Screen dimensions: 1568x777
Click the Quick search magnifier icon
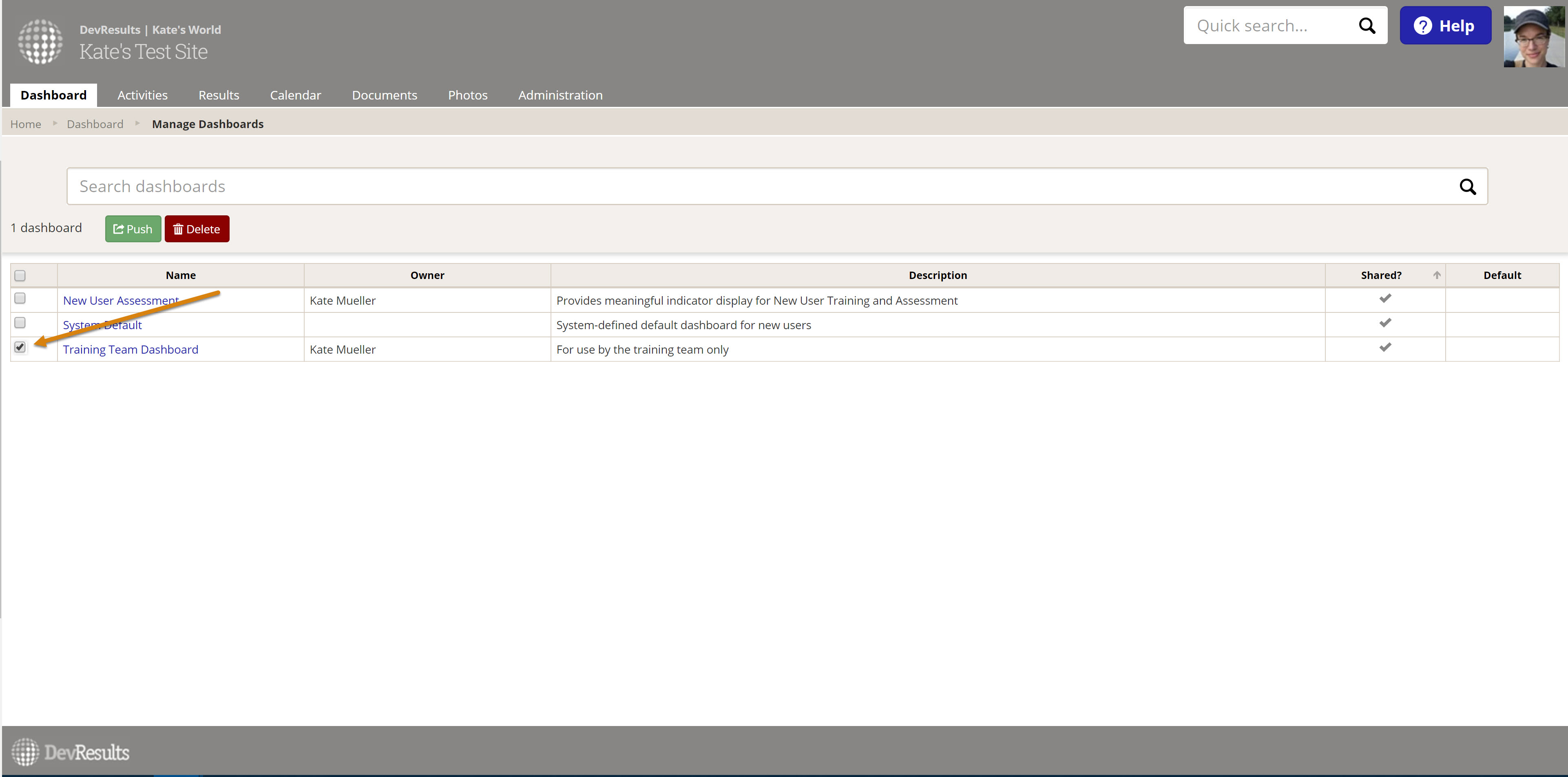[1367, 26]
